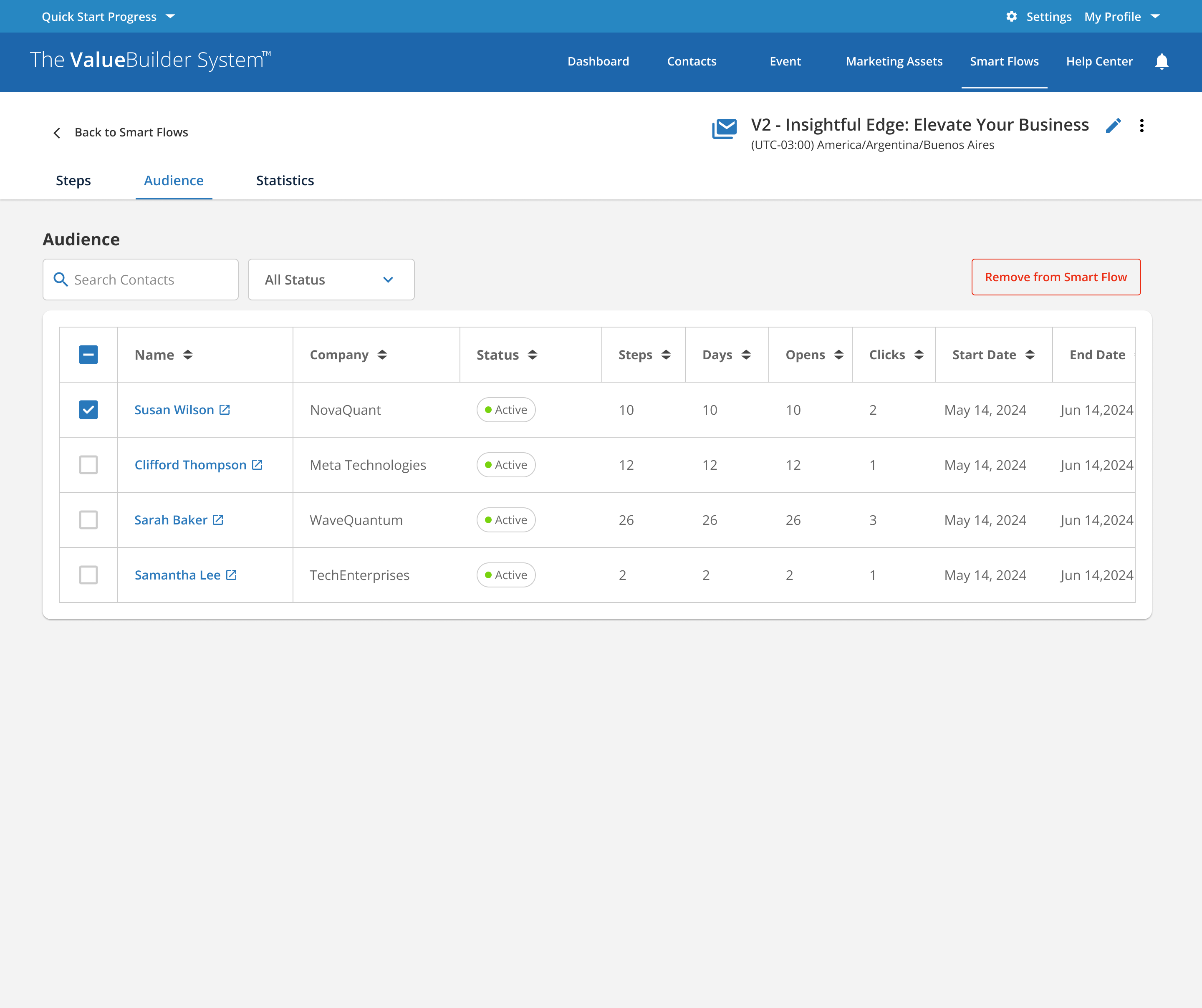Open the All Status dropdown

[331, 280]
